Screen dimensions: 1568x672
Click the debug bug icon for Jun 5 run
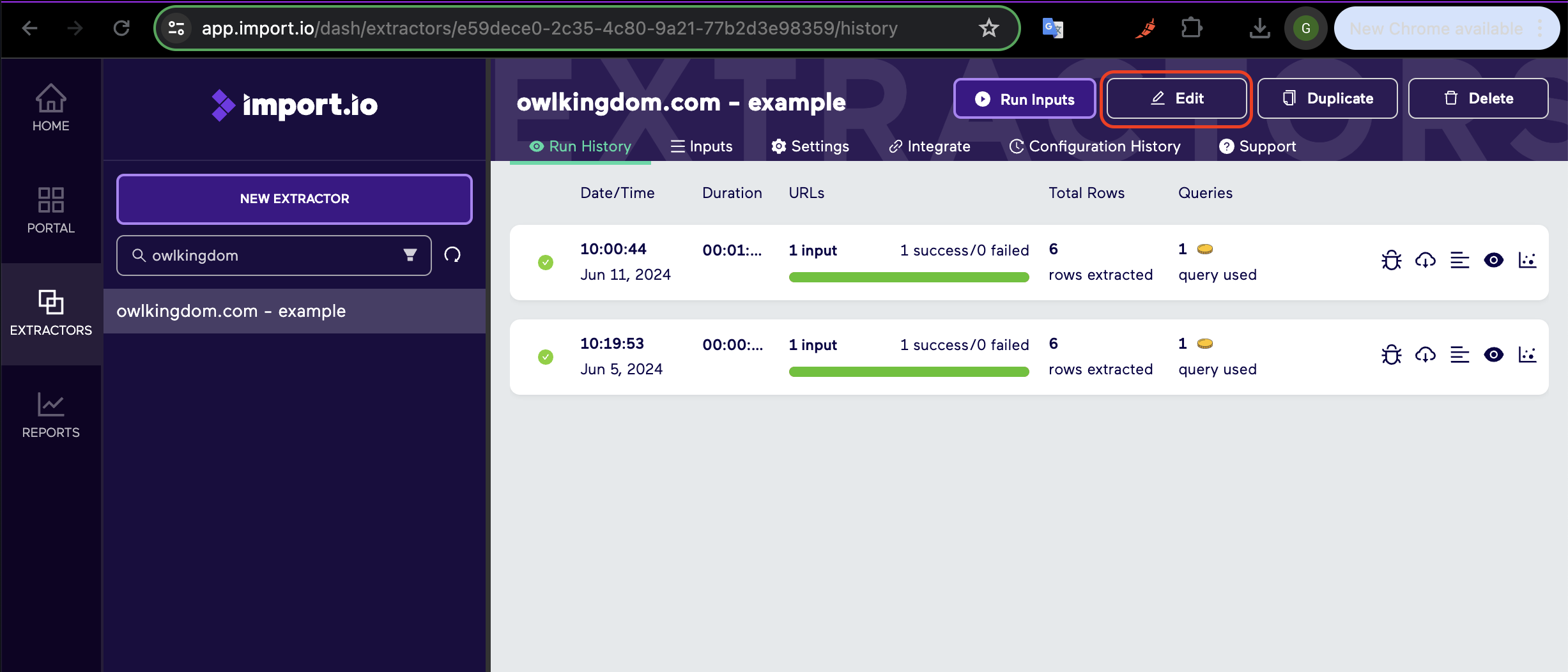(x=1391, y=355)
